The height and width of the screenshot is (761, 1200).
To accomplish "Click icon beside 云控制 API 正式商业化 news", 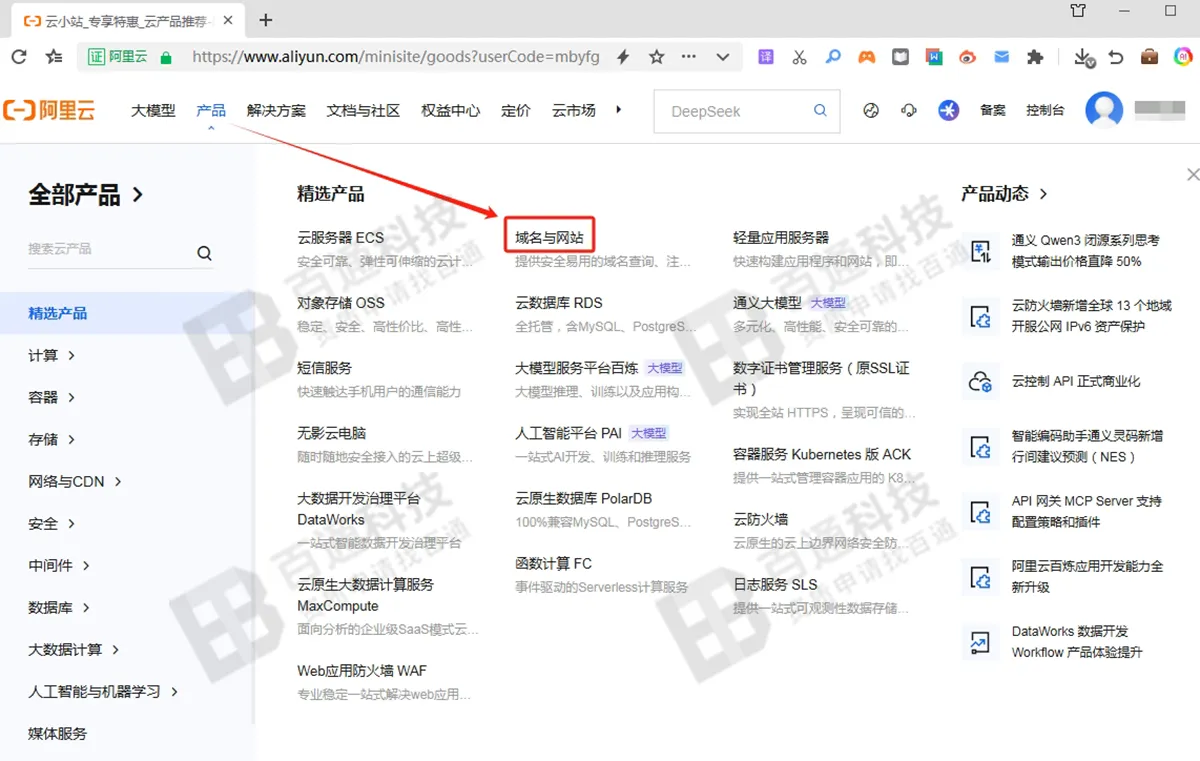I will tap(979, 381).
